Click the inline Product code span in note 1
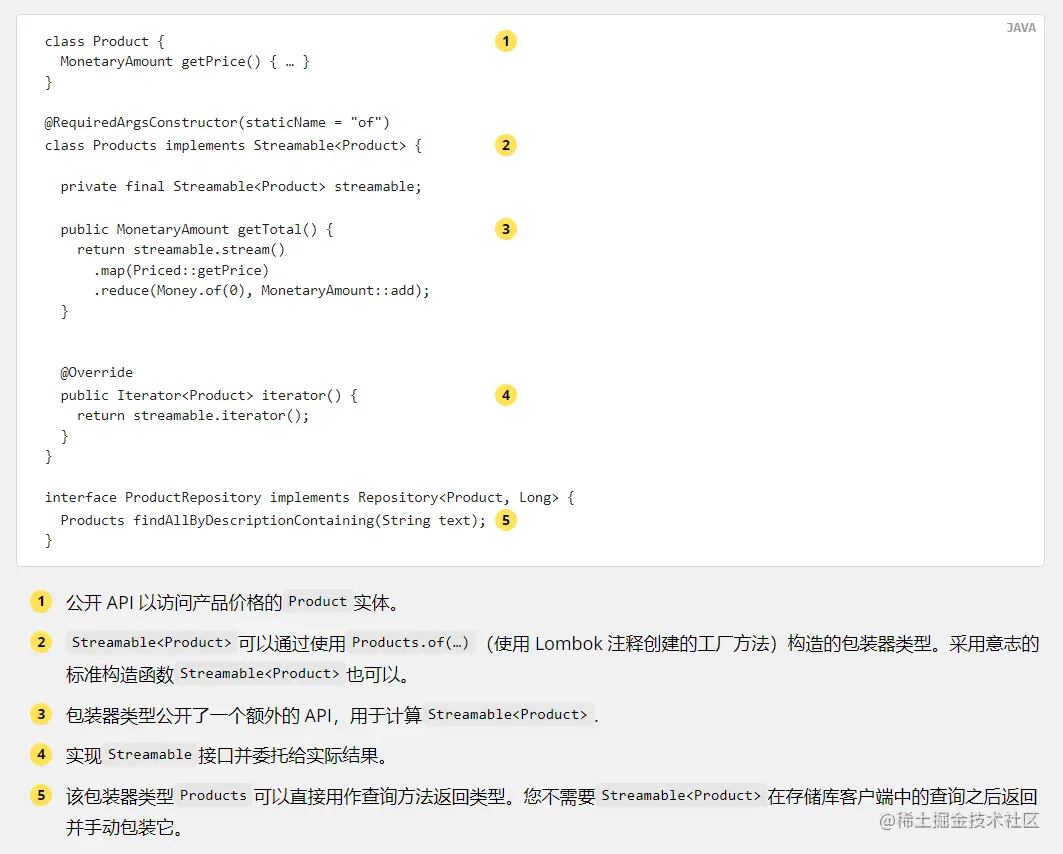This screenshot has width=1063, height=854. coord(317,602)
